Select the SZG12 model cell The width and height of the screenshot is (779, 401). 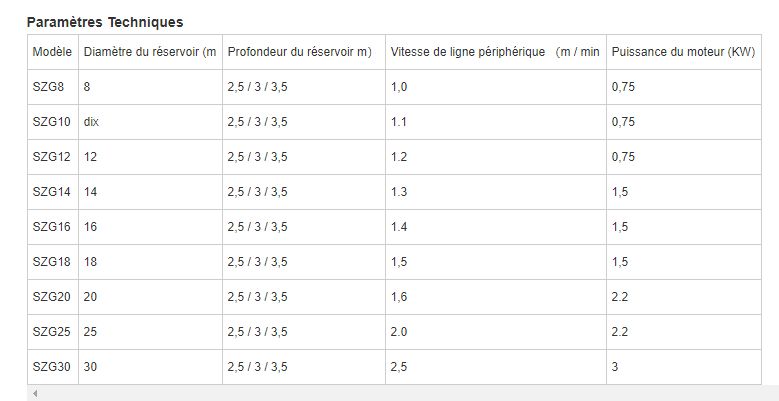coord(51,157)
